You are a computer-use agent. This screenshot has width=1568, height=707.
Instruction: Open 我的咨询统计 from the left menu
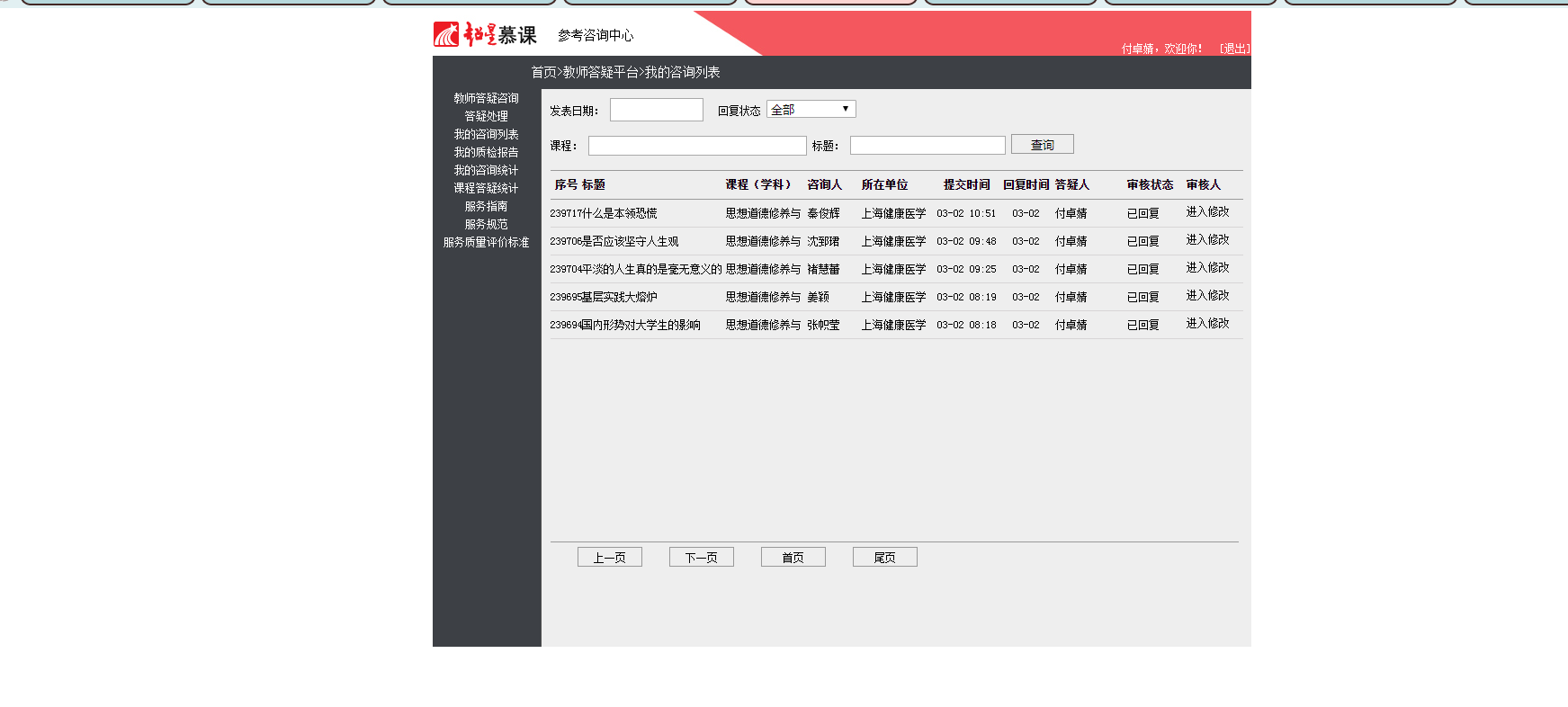click(x=486, y=170)
